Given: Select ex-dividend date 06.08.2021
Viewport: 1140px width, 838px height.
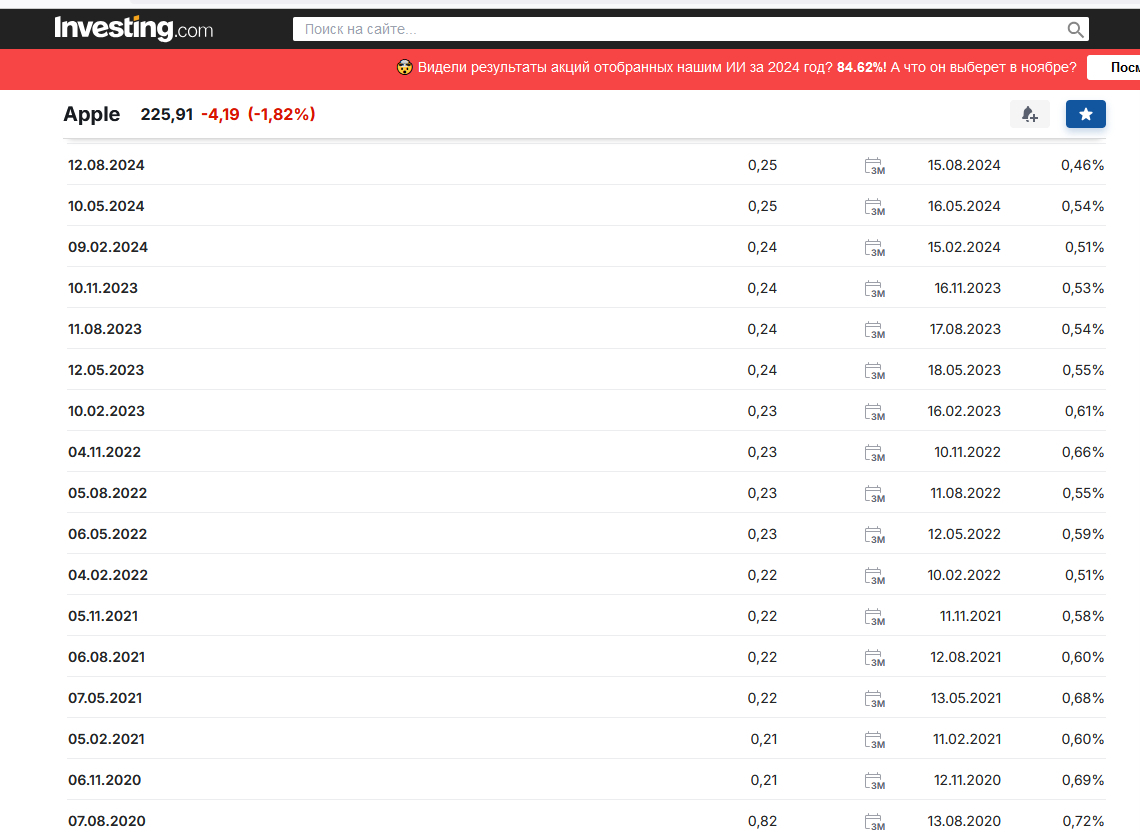Looking at the screenshot, I should [x=106, y=657].
